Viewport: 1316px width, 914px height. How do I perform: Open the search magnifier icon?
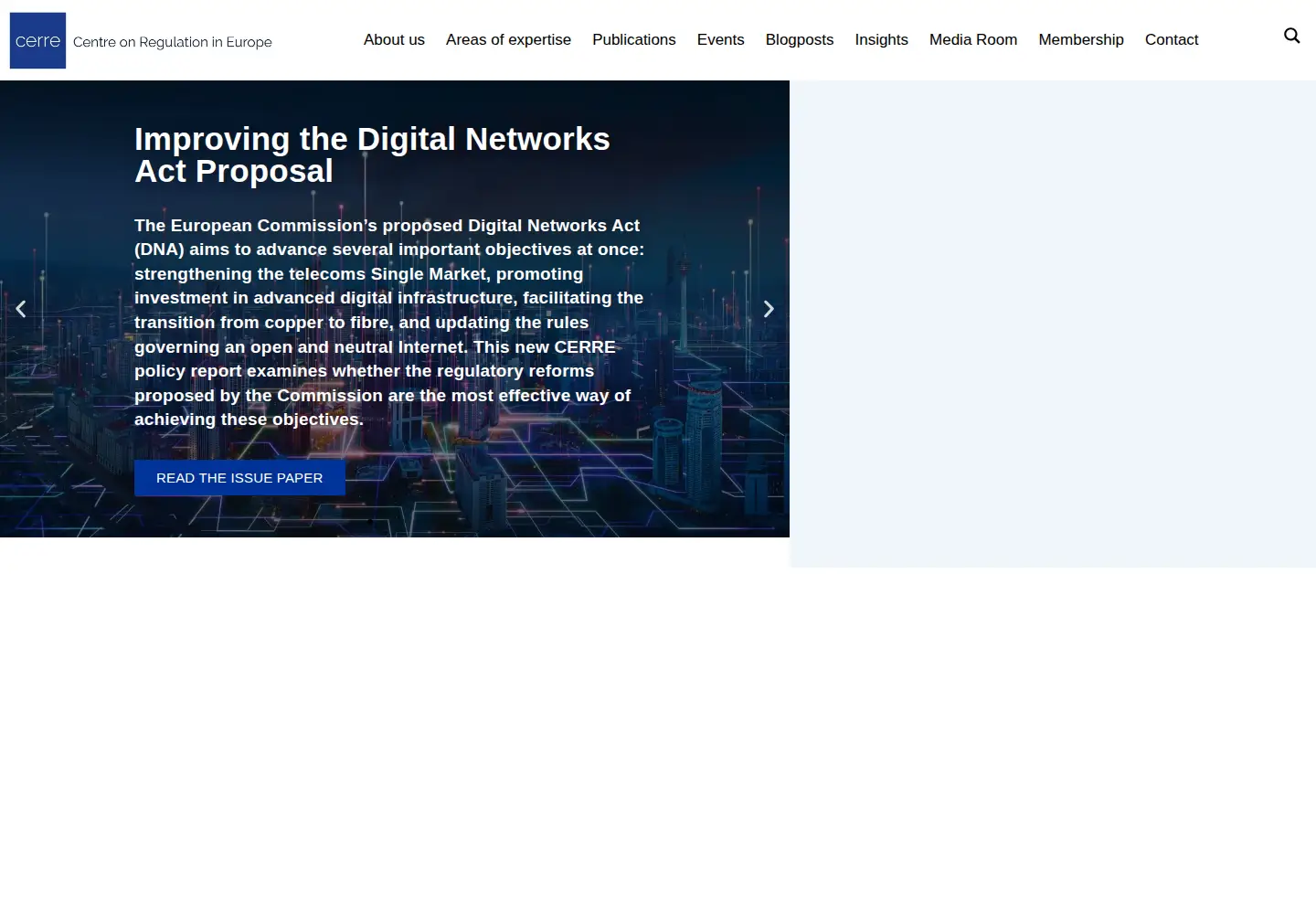pos(1291,36)
